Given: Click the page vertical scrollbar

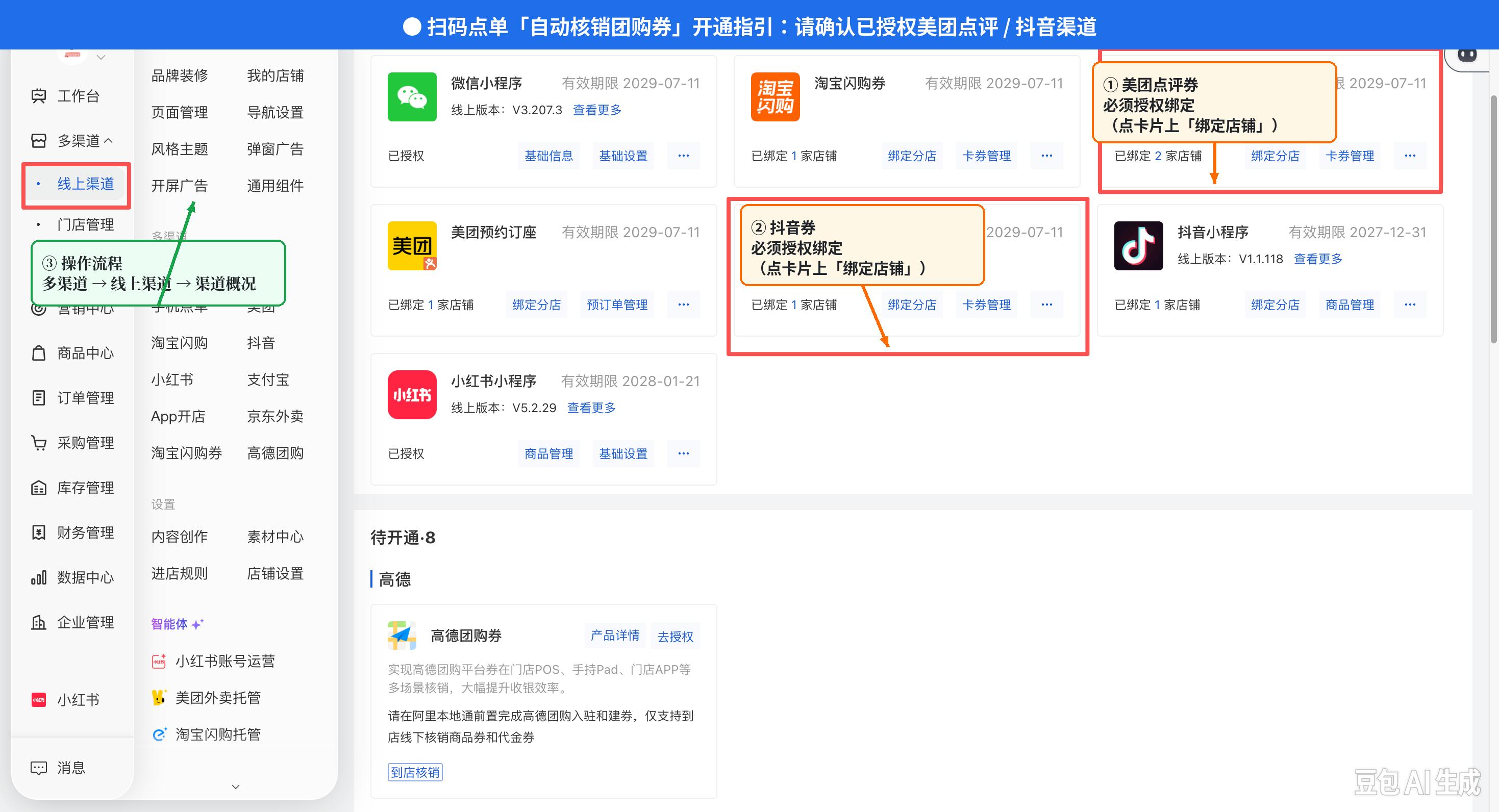Looking at the screenshot, I should point(1494,218).
